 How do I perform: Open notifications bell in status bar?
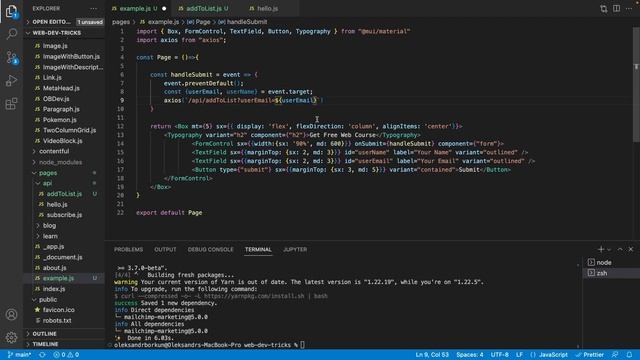[629, 355]
